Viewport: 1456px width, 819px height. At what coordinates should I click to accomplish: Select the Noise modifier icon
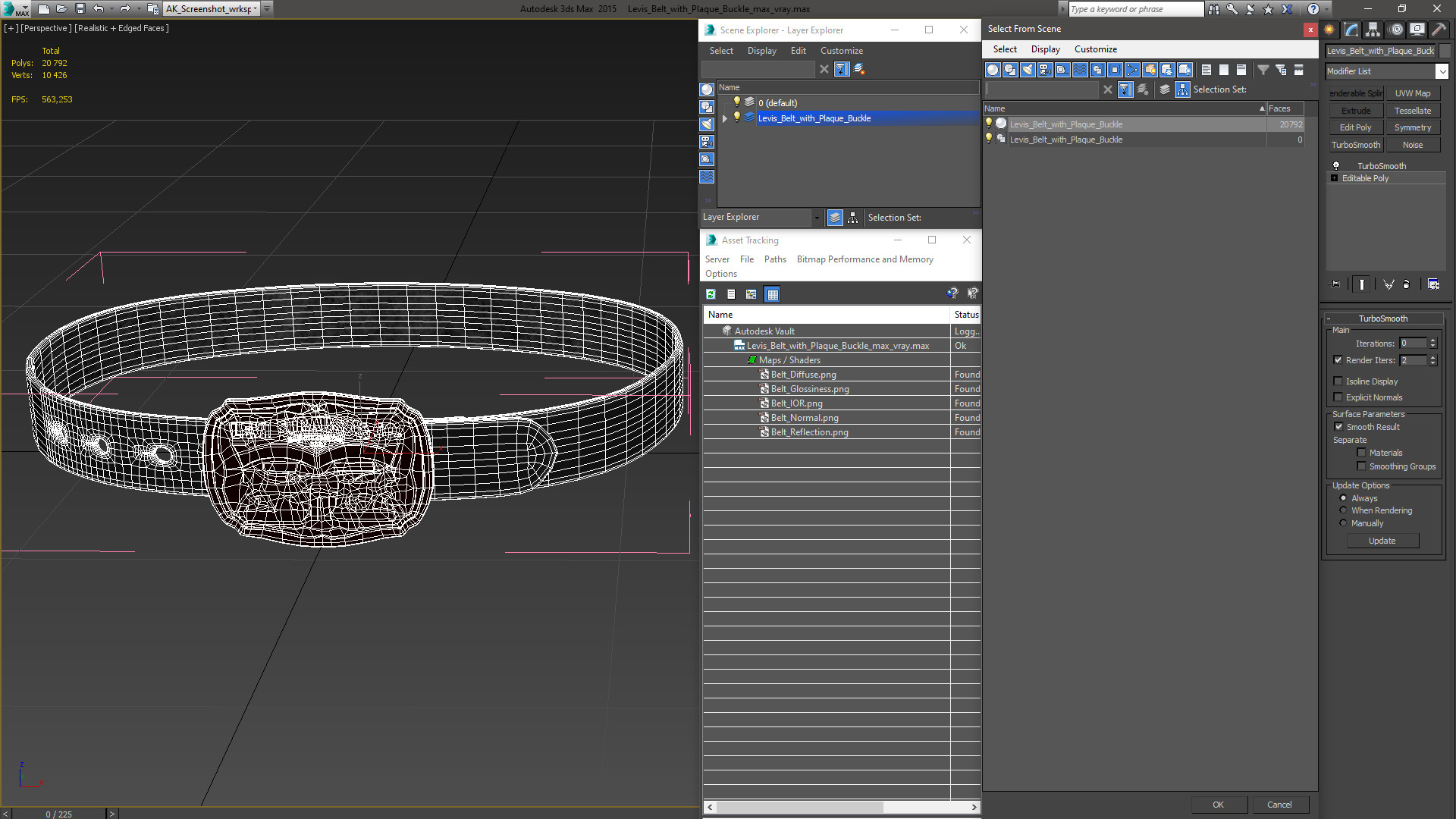1413,144
